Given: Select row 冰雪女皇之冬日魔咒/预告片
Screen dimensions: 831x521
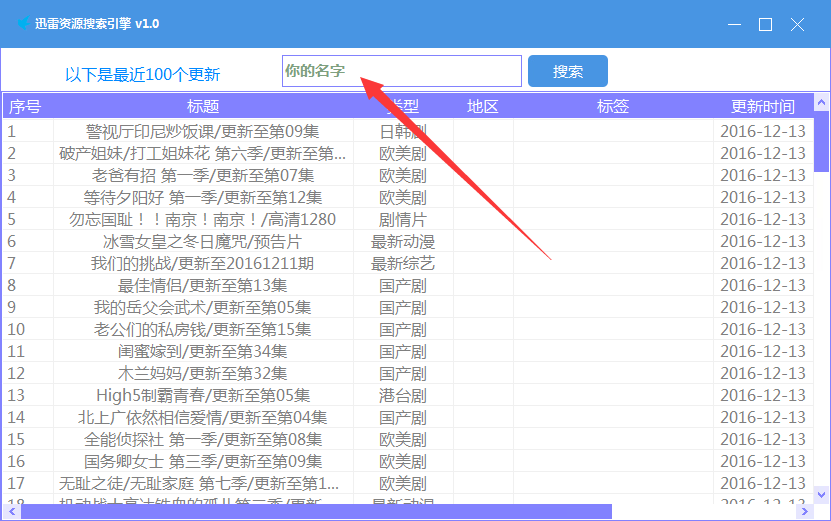Looking at the screenshot, I should pos(408,241).
